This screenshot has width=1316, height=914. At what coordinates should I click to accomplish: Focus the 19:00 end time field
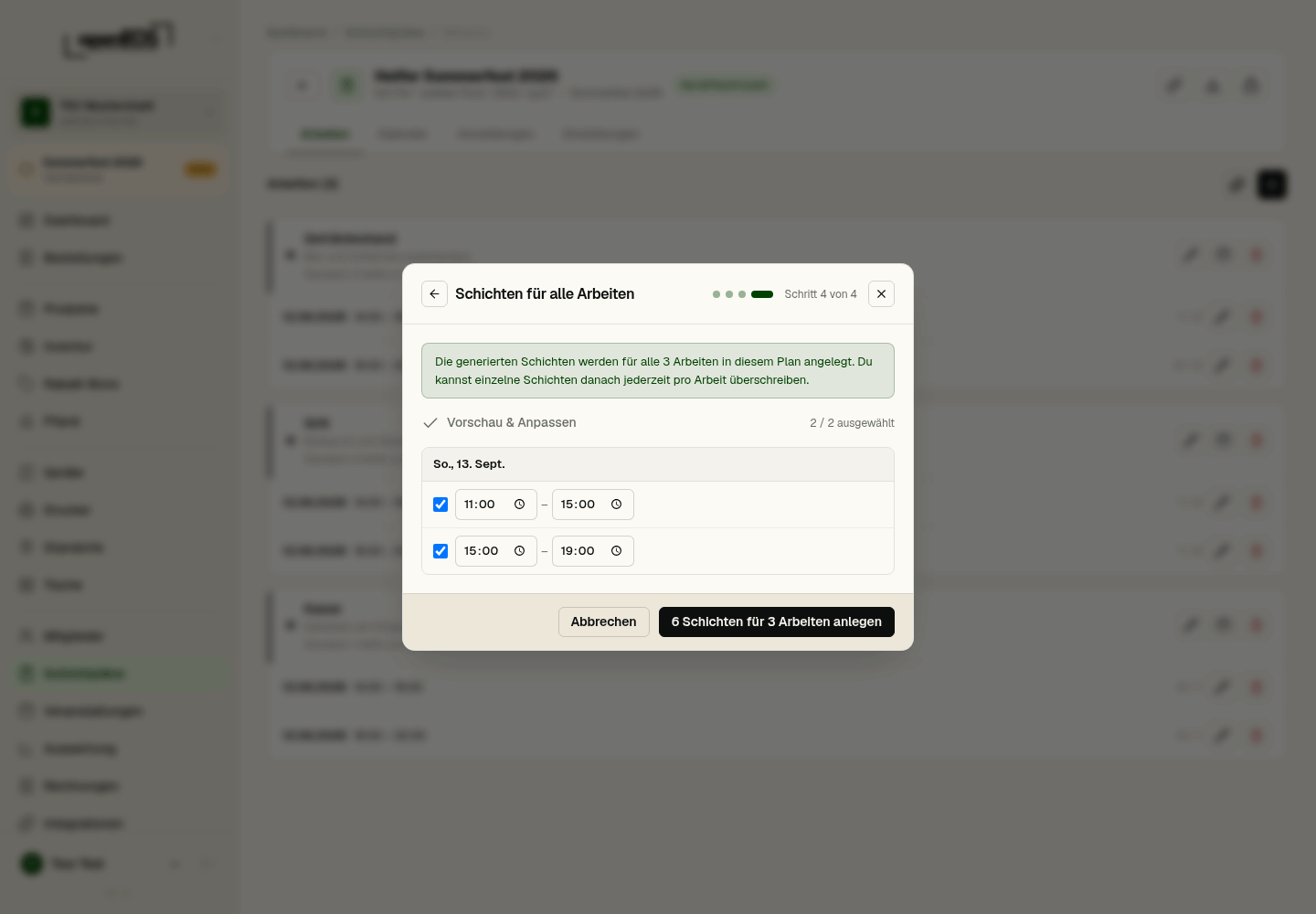pos(593,551)
